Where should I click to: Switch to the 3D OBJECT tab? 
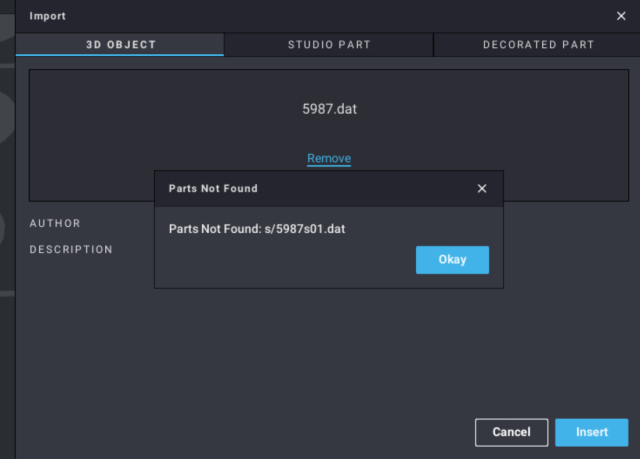point(120,45)
